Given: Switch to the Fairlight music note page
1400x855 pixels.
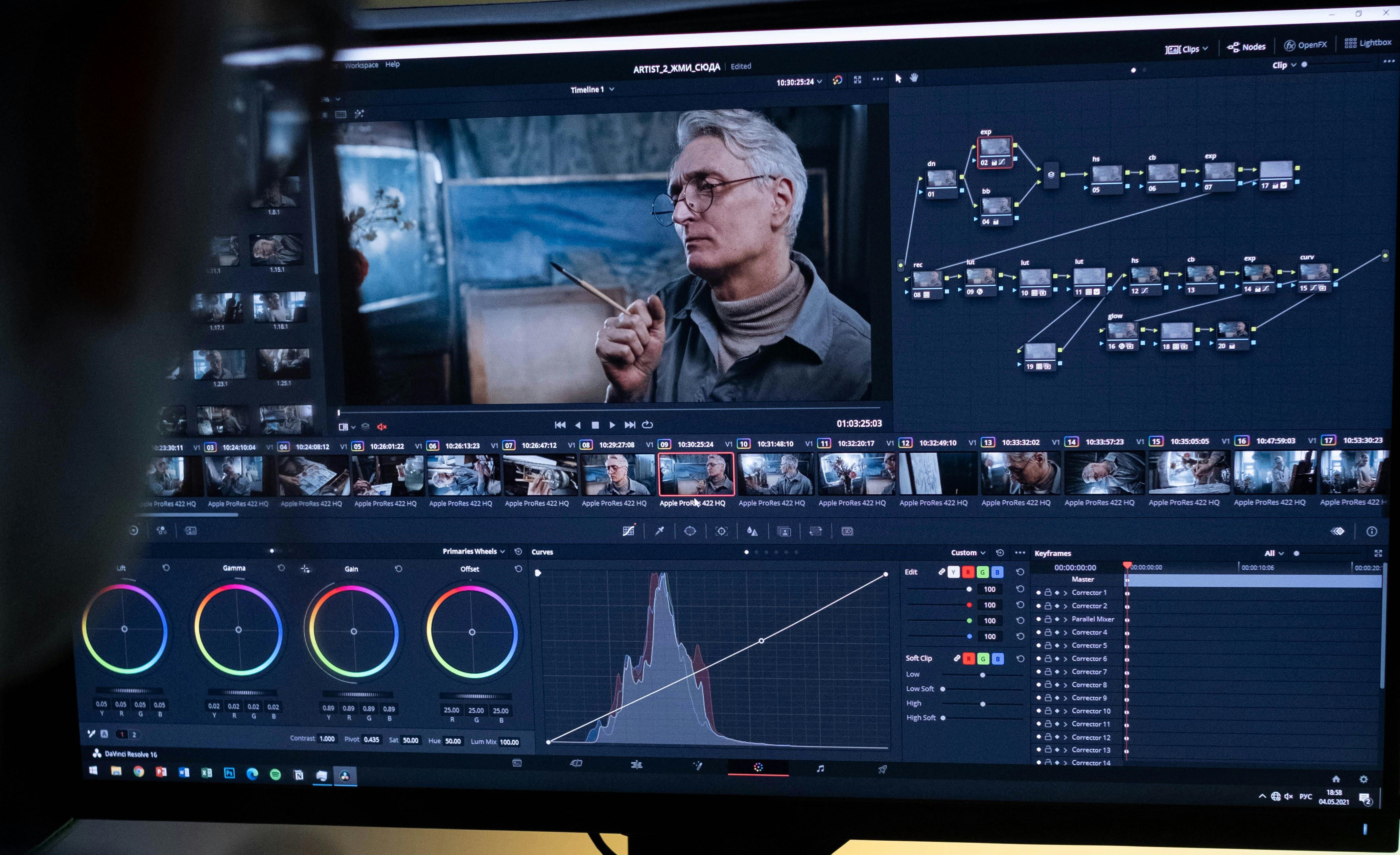Looking at the screenshot, I should (x=820, y=768).
